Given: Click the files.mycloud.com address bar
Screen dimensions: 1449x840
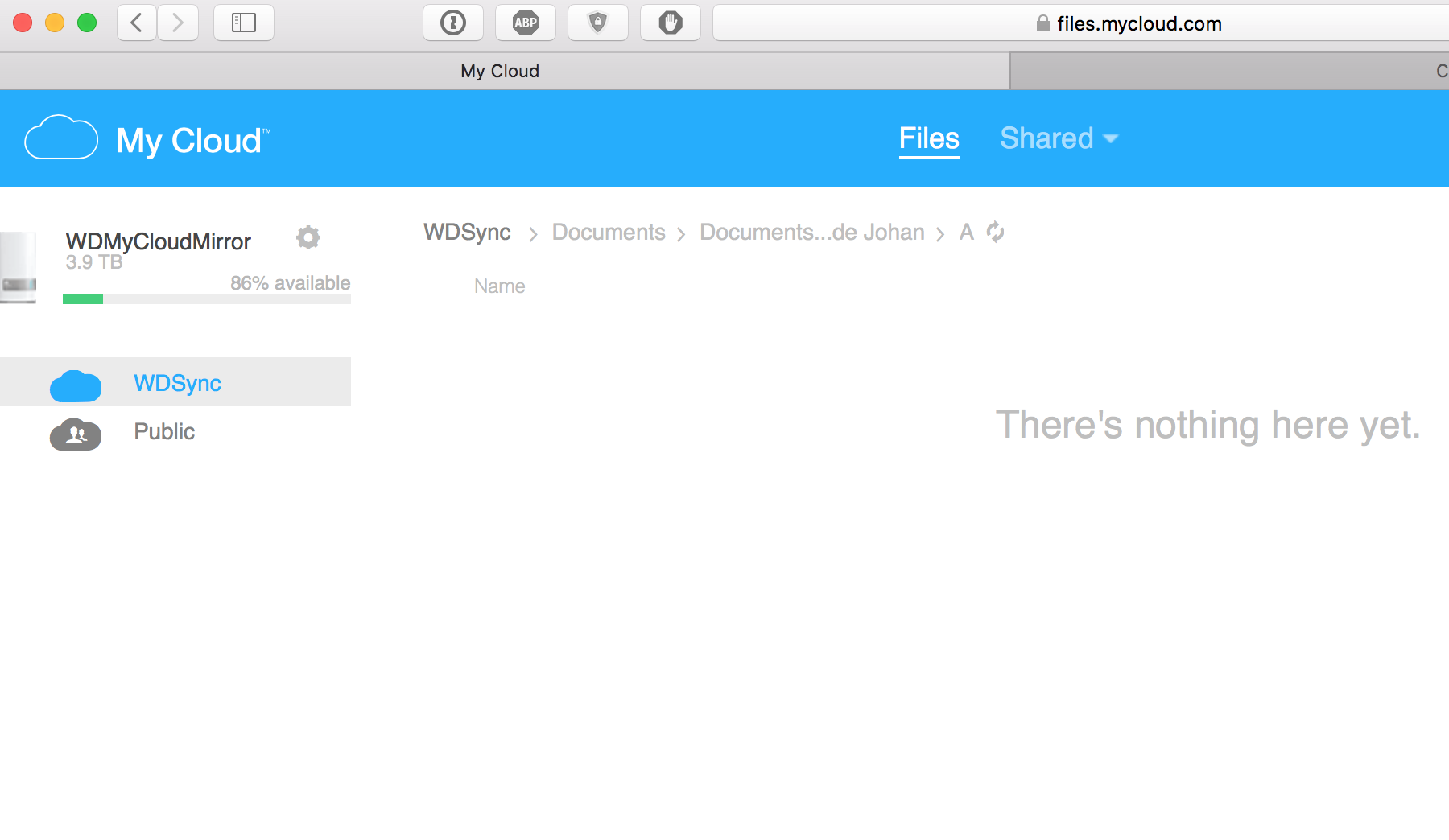Looking at the screenshot, I should [1081, 23].
